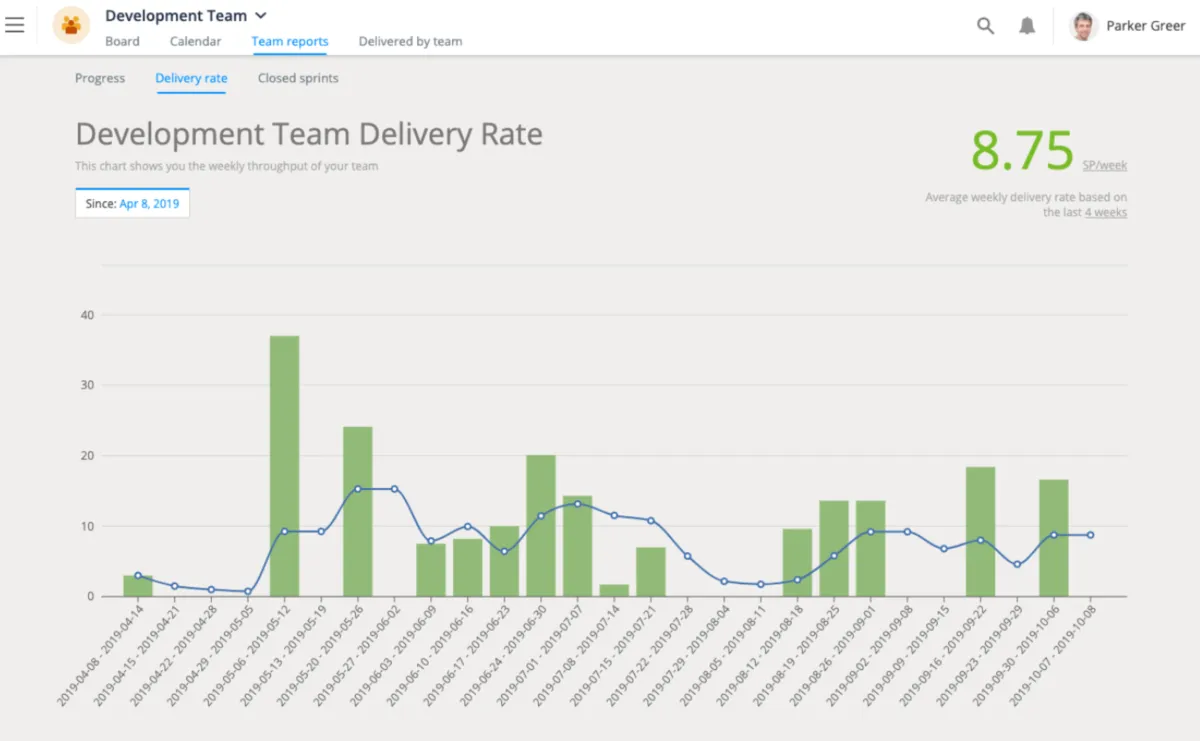Viewport: 1200px width, 741px height.
Task: Open search with the magnifier icon
Action: 985,26
